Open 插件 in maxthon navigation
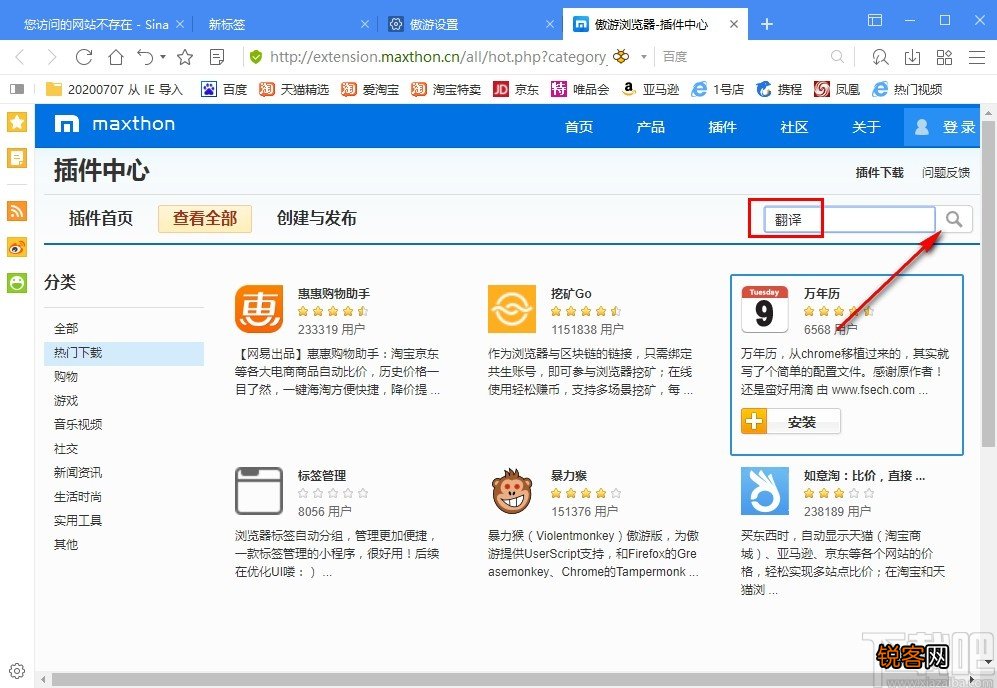 click(x=722, y=127)
